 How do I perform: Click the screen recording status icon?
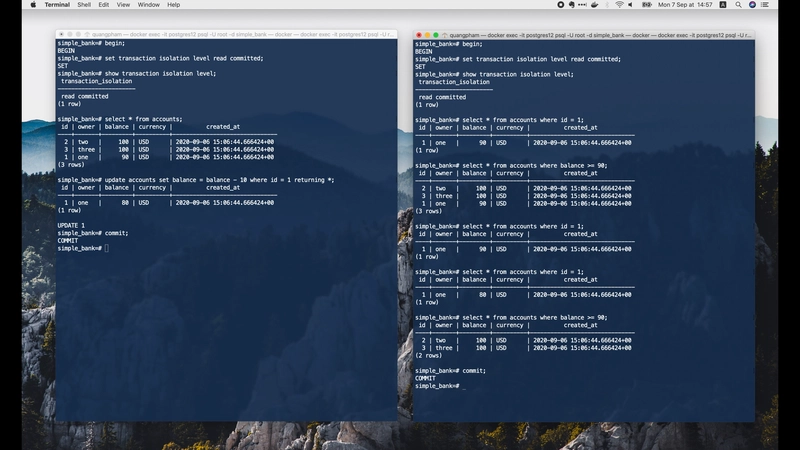click(x=560, y=5)
